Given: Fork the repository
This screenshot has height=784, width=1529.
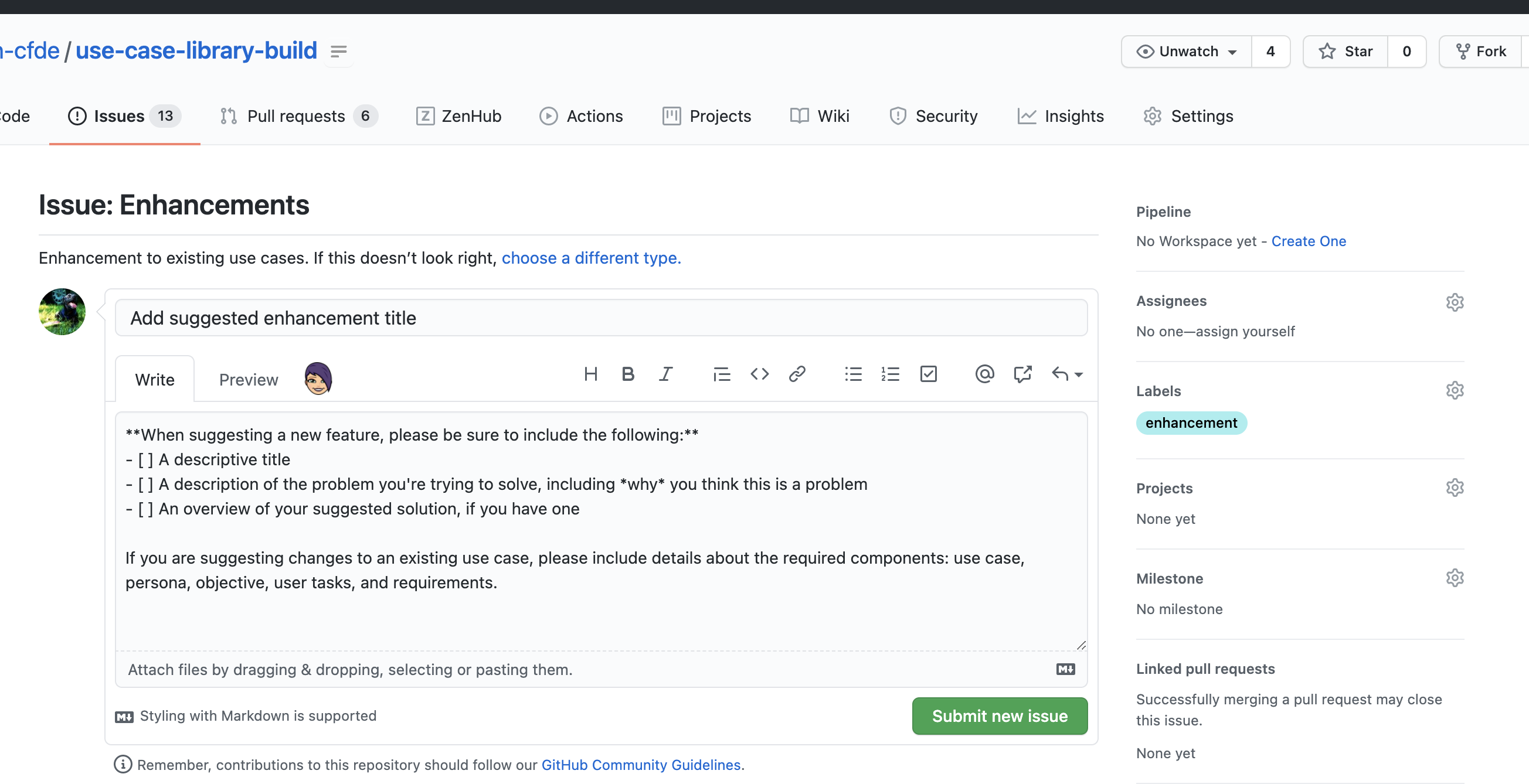Looking at the screenshot, I should pyautogui.click(x=1481, y=52).
